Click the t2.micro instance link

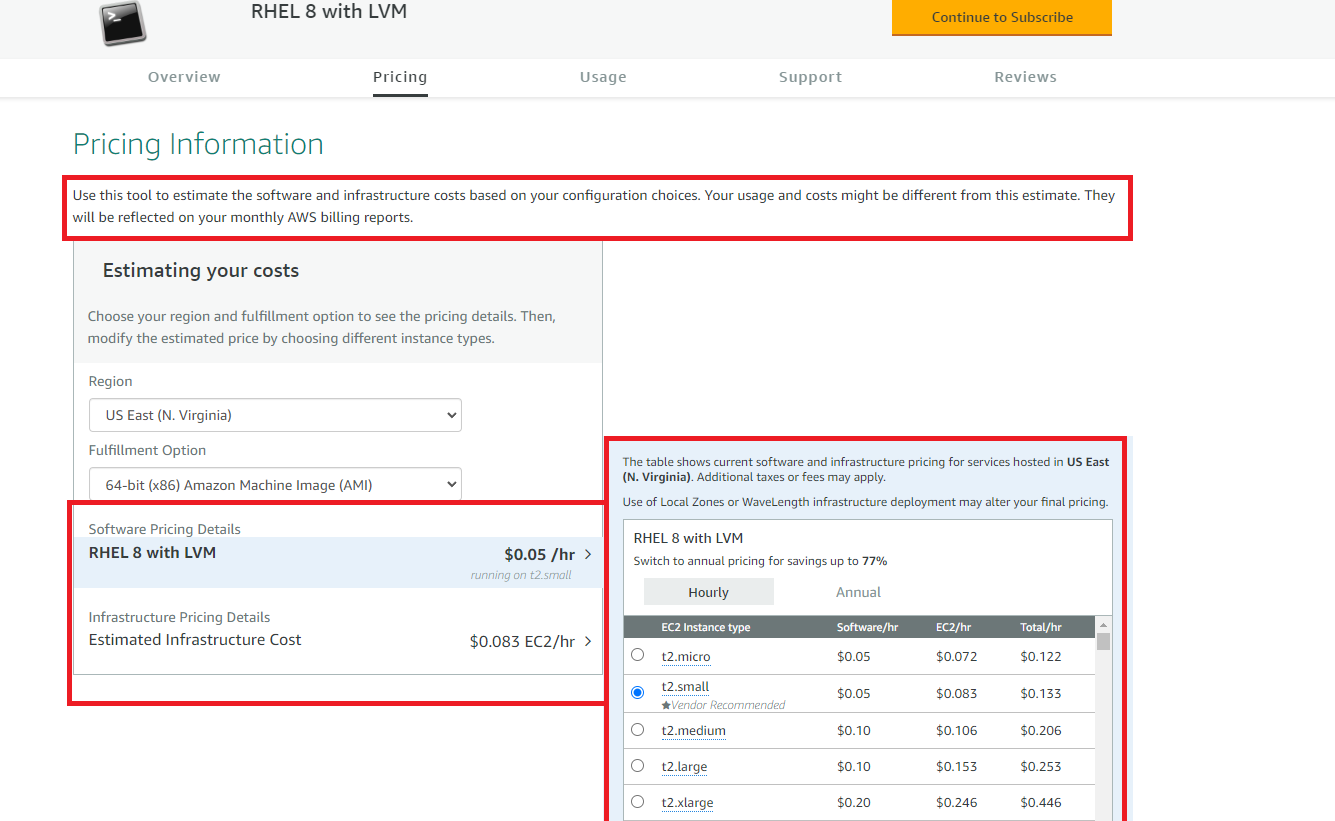686,657
